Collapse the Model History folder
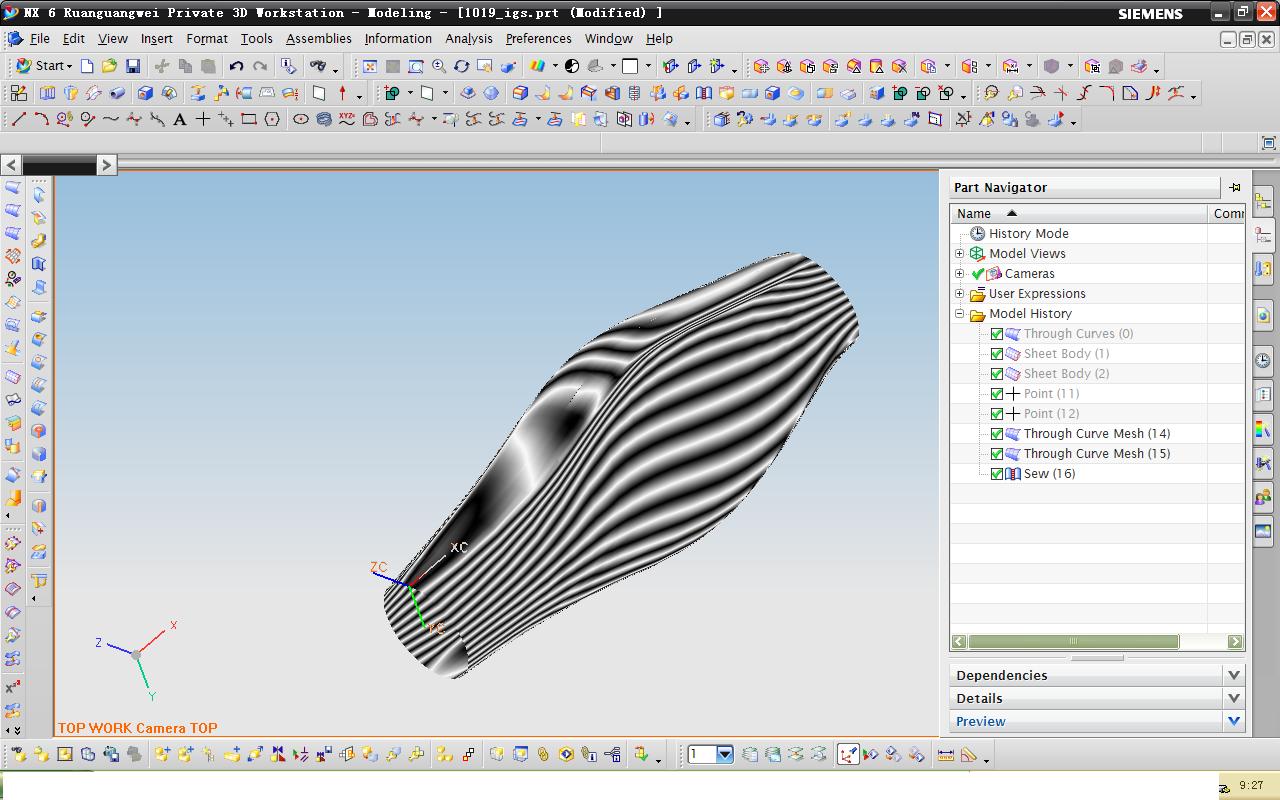This screenshot has height=800, width=1280. coord(960,314)
